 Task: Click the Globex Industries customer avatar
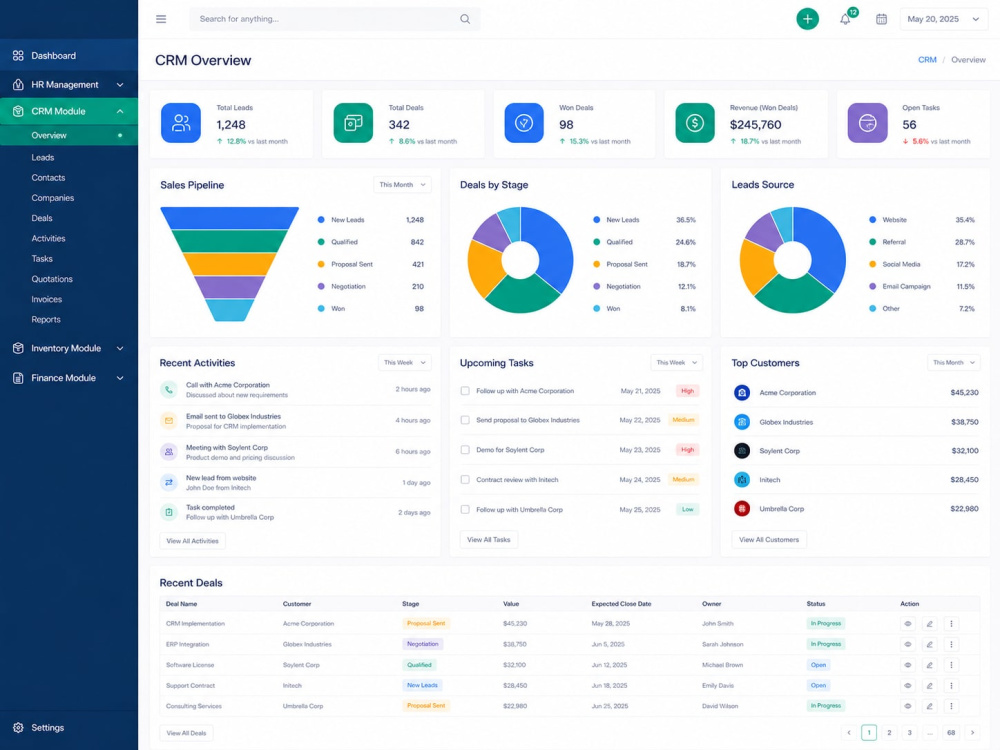(x=742, y=422)
